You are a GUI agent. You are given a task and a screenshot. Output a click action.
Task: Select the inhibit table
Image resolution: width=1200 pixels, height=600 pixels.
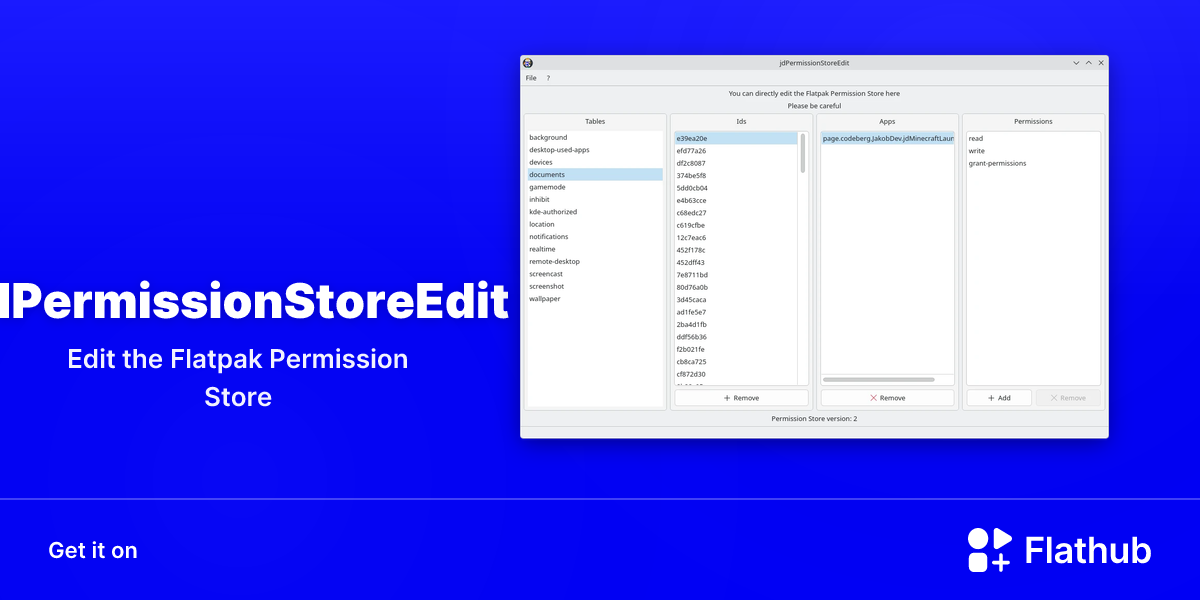point(595,199)
